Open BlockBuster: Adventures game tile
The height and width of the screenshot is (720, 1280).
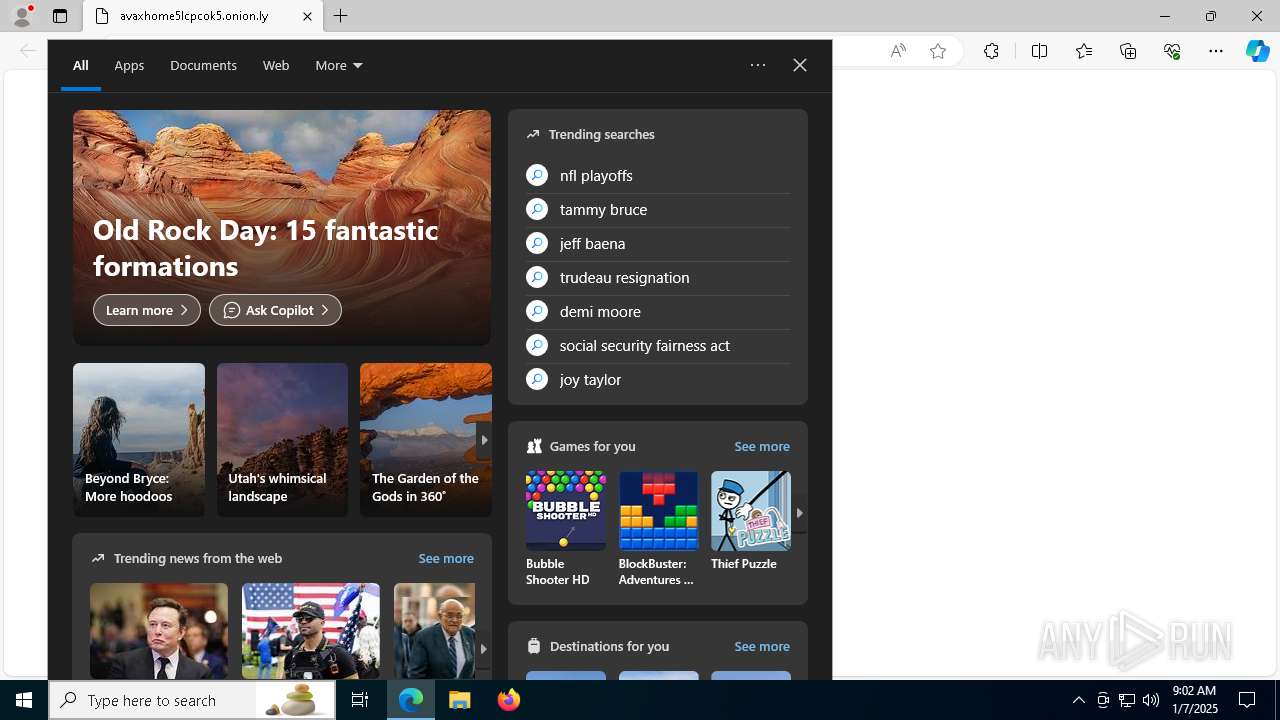click(658, 529)
